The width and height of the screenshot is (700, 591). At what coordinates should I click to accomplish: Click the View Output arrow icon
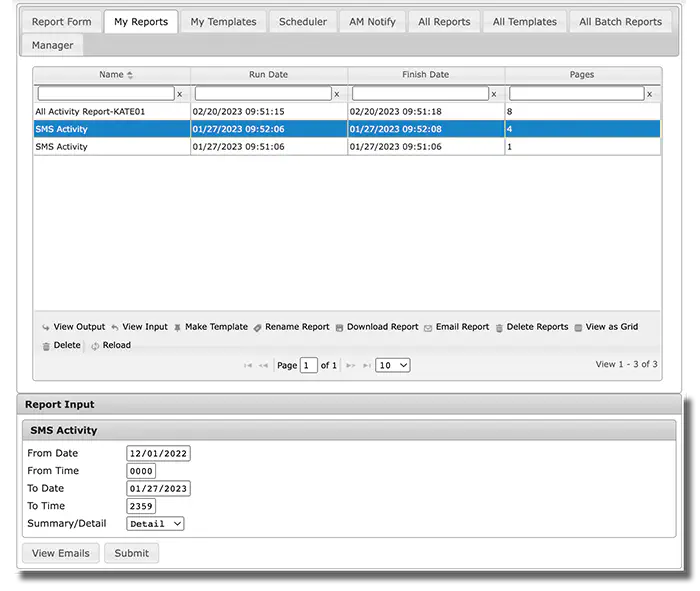(x=46, y=328)
